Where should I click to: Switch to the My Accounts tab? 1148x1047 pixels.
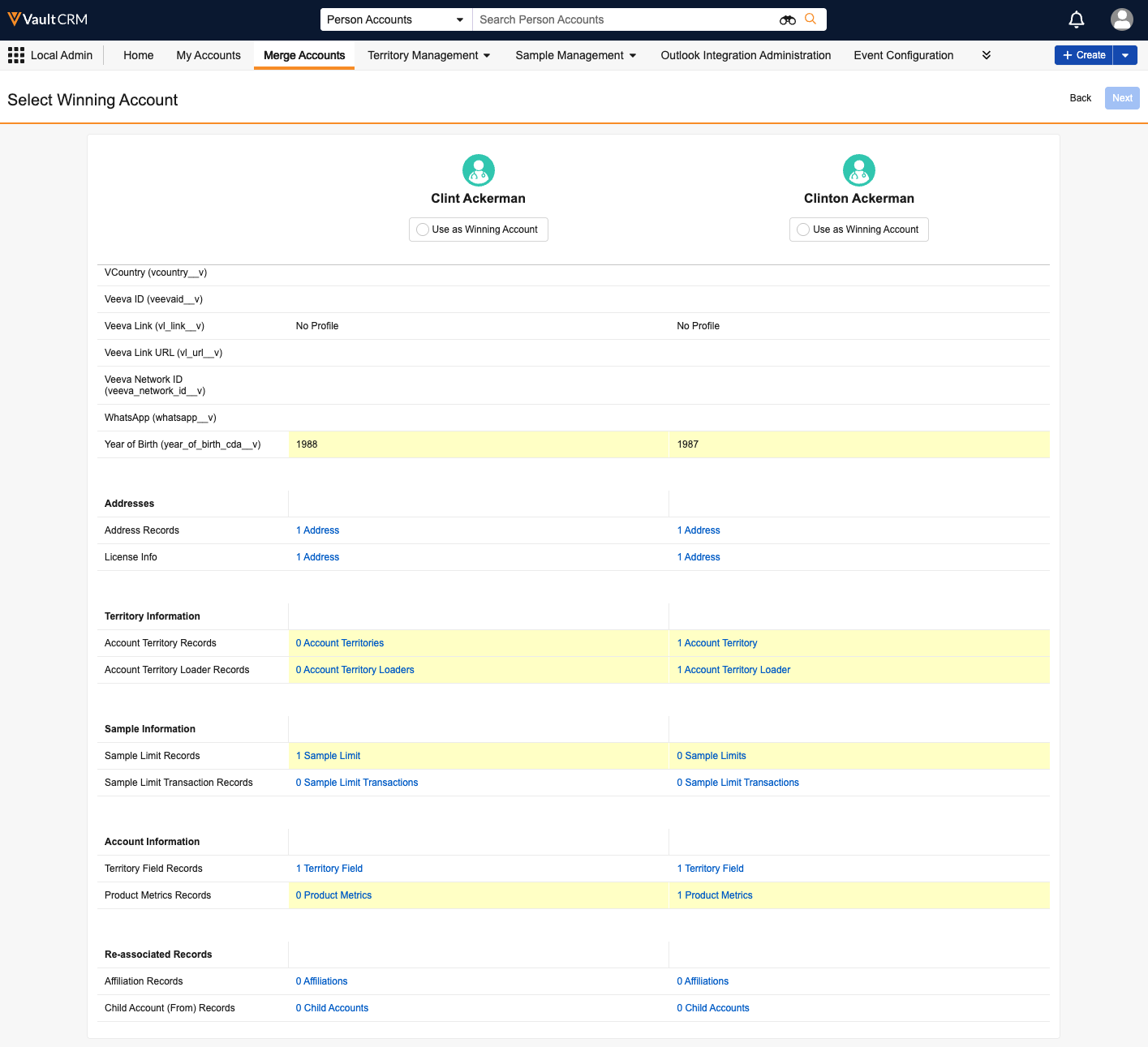pos(209,55)
